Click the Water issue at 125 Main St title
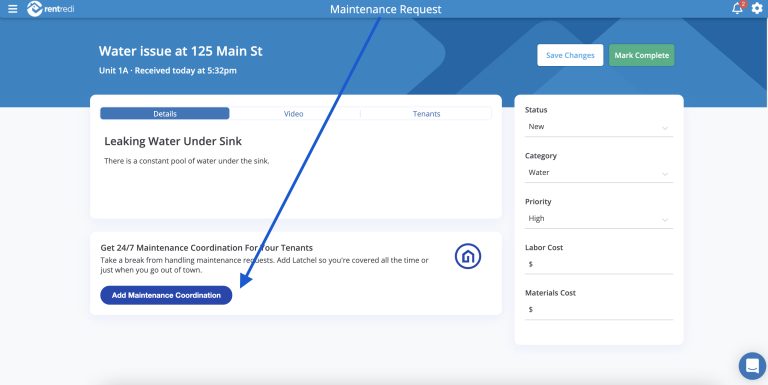 point(181,51)
